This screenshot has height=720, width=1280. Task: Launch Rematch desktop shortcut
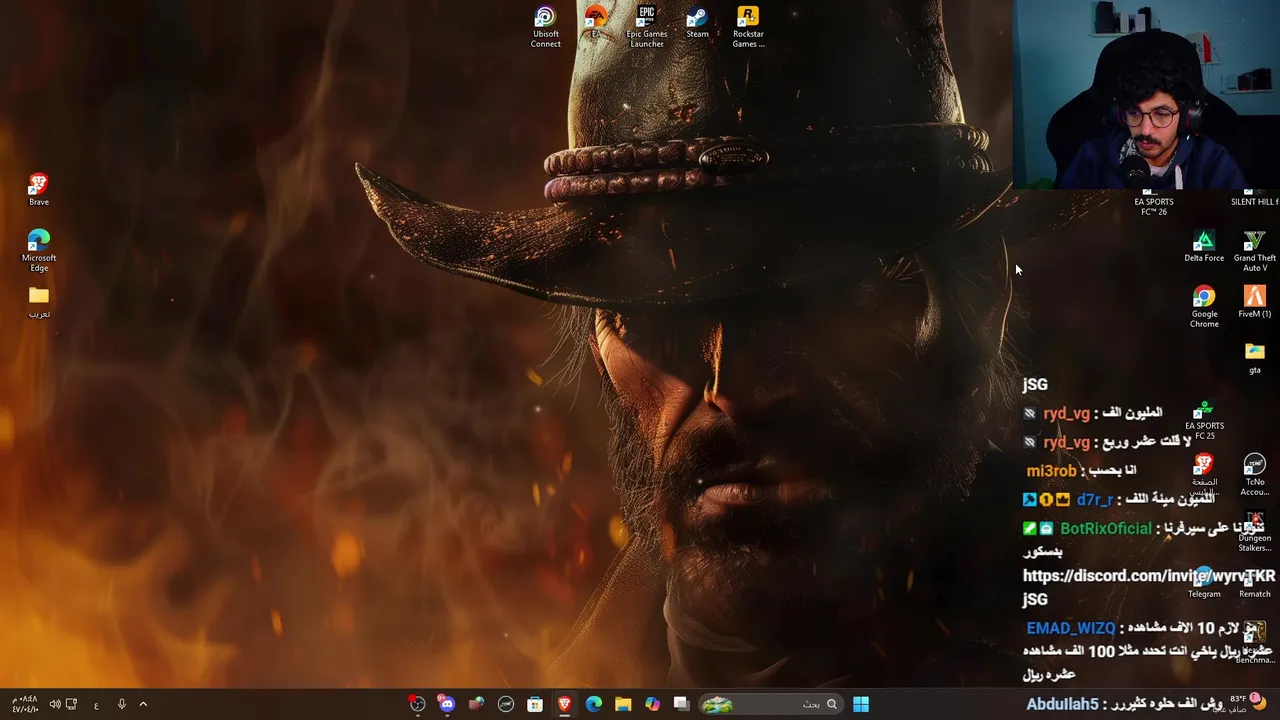click(x=1254, y=582)
